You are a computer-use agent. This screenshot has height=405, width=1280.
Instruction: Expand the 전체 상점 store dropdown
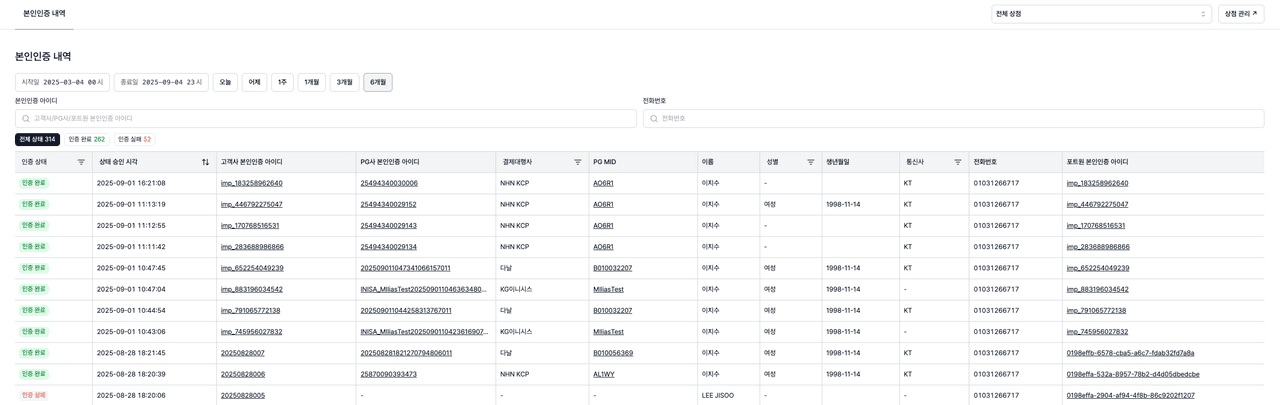tap(1100, 14)
